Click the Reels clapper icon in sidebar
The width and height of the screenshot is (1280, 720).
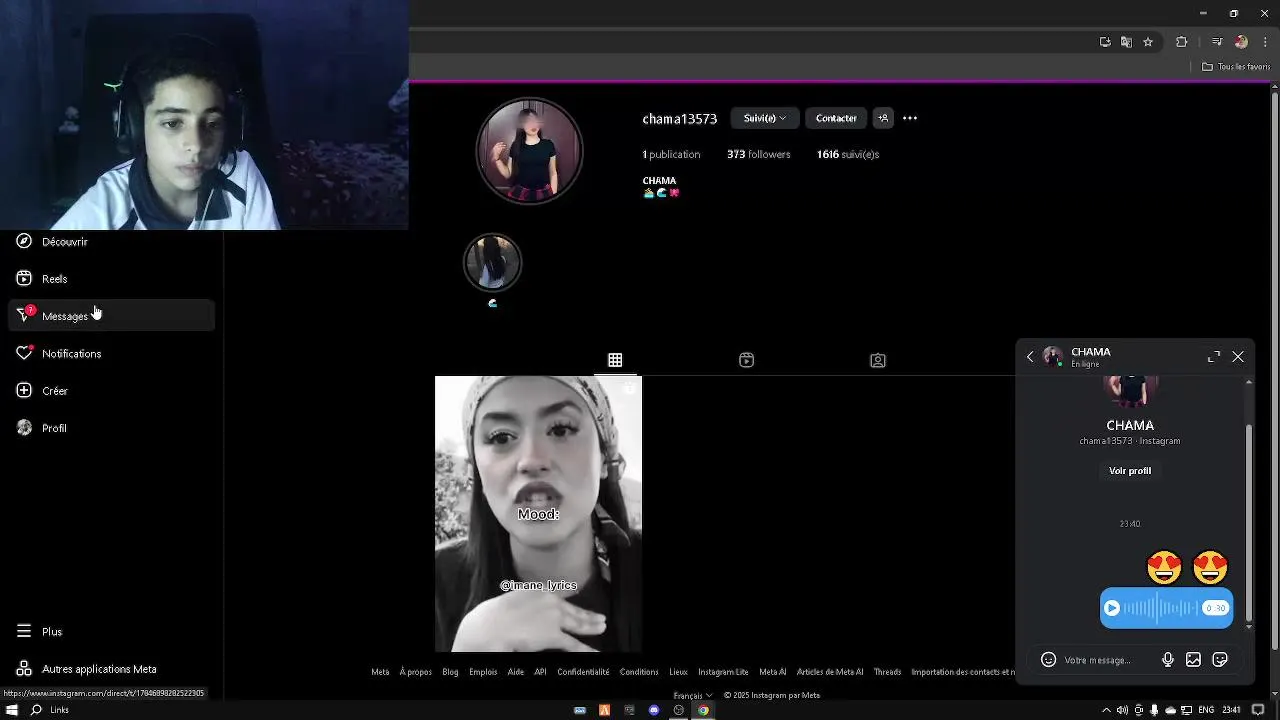pyautogui.click(x=24, y=279)
